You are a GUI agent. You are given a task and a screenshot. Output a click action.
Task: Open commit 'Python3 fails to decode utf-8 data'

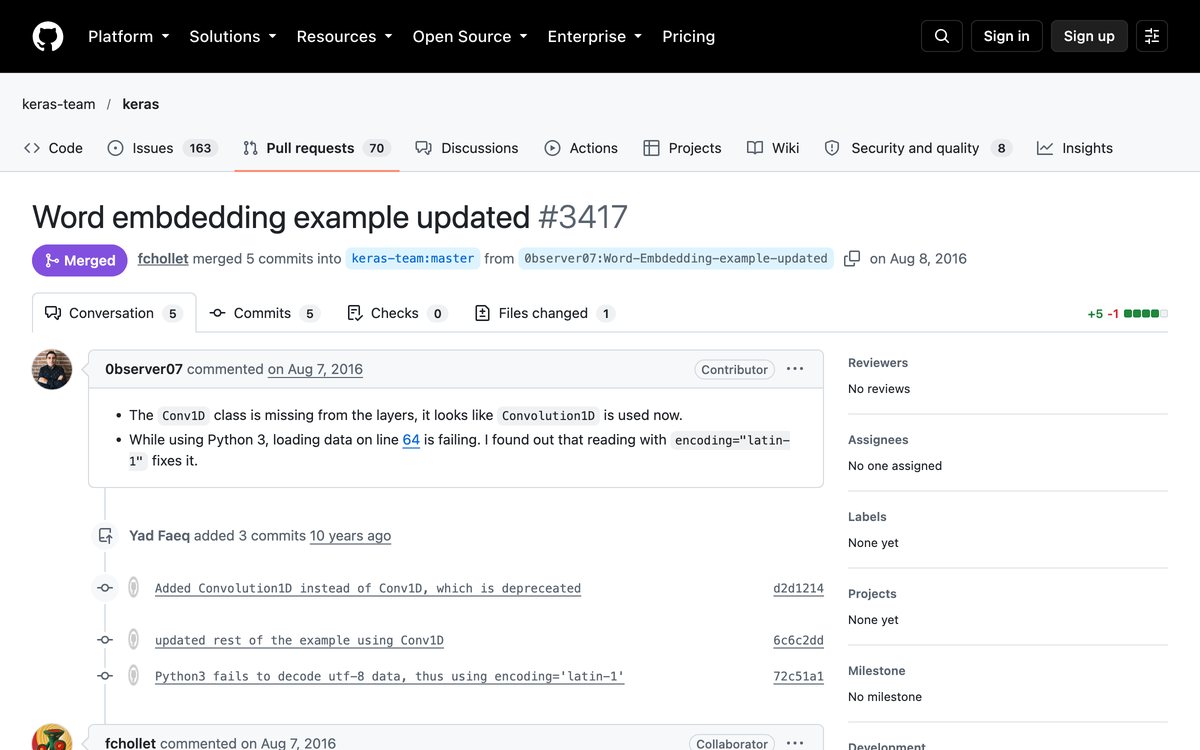click(x=389, y=676)
